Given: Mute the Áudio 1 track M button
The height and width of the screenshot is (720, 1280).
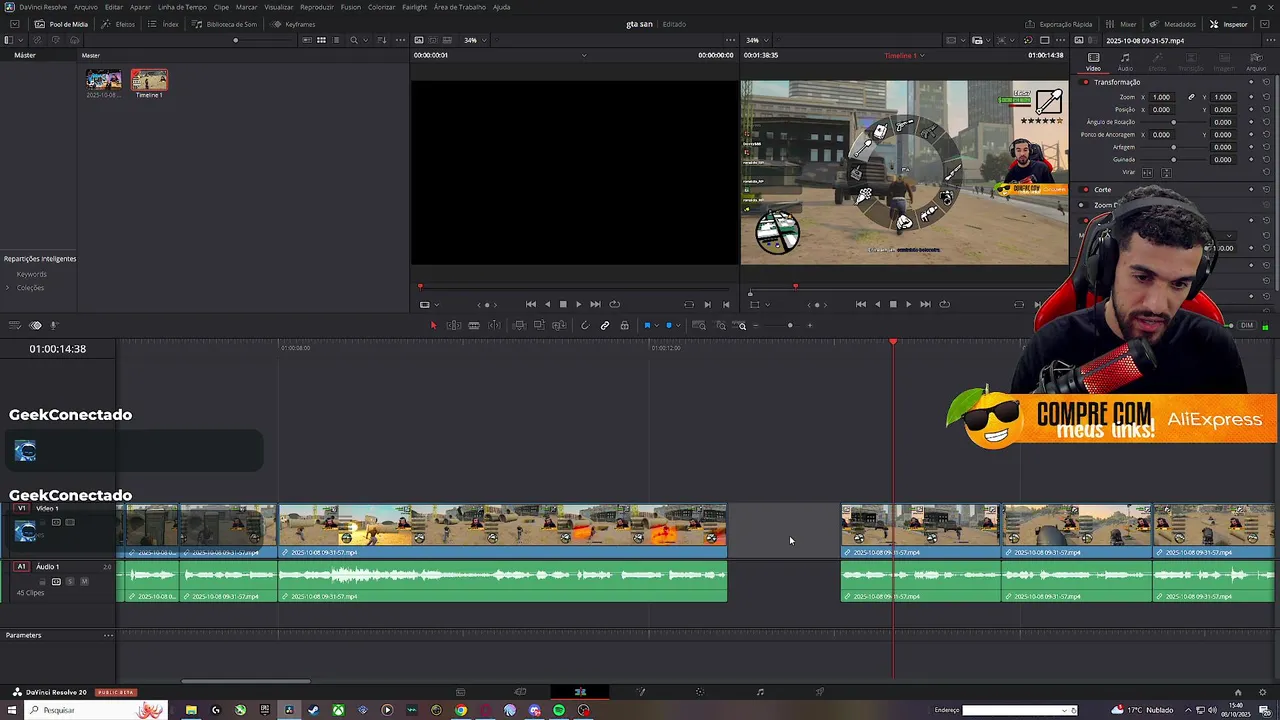Looking at the screenshot, I should click(x=84, y=581).
